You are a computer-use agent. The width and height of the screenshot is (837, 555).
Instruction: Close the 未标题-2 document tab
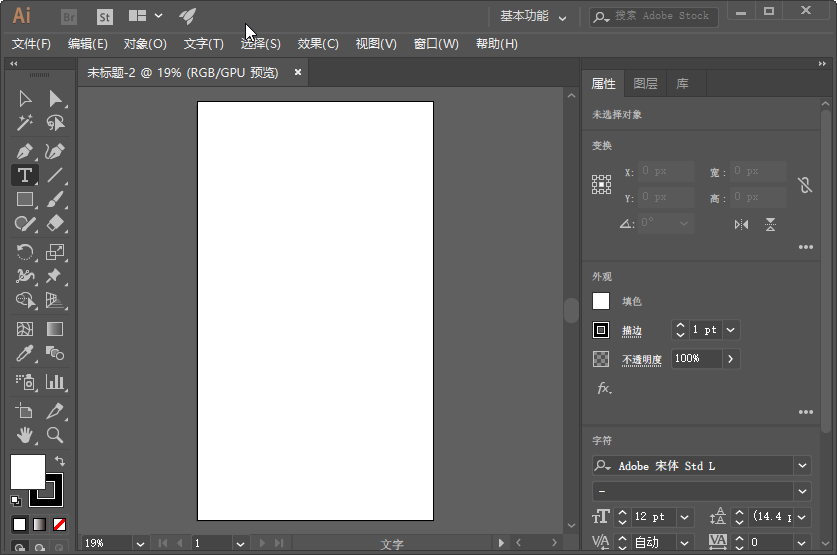coord(298,72)
